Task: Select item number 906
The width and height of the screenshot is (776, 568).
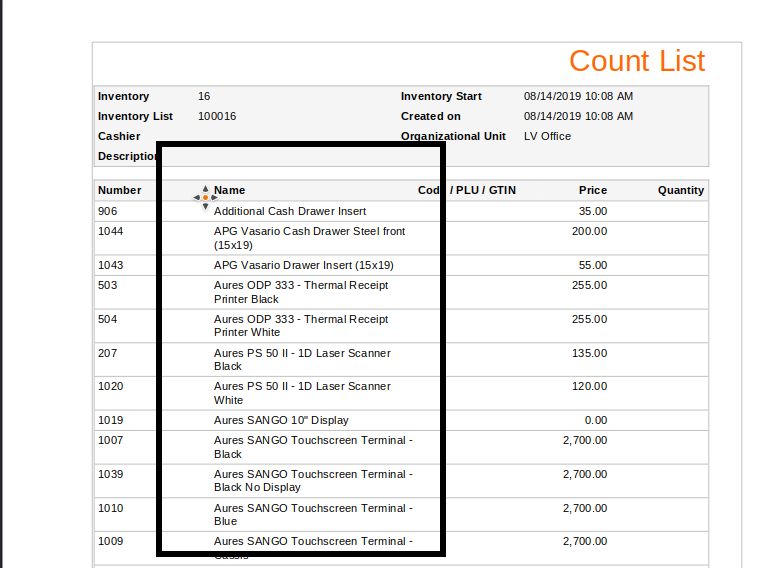Action: (x=107, y=211)
